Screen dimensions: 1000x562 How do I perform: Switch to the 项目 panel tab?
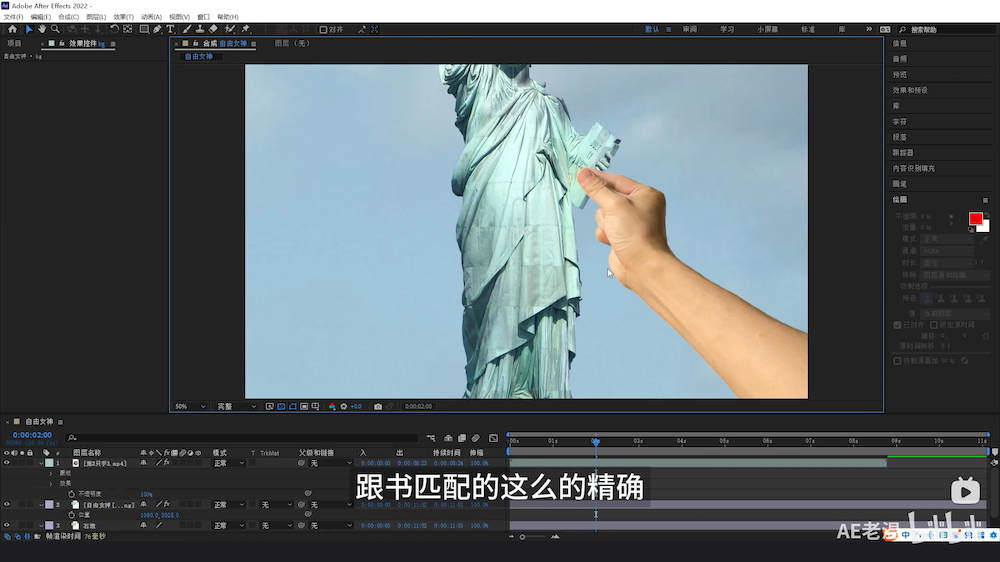pos(14,43)
